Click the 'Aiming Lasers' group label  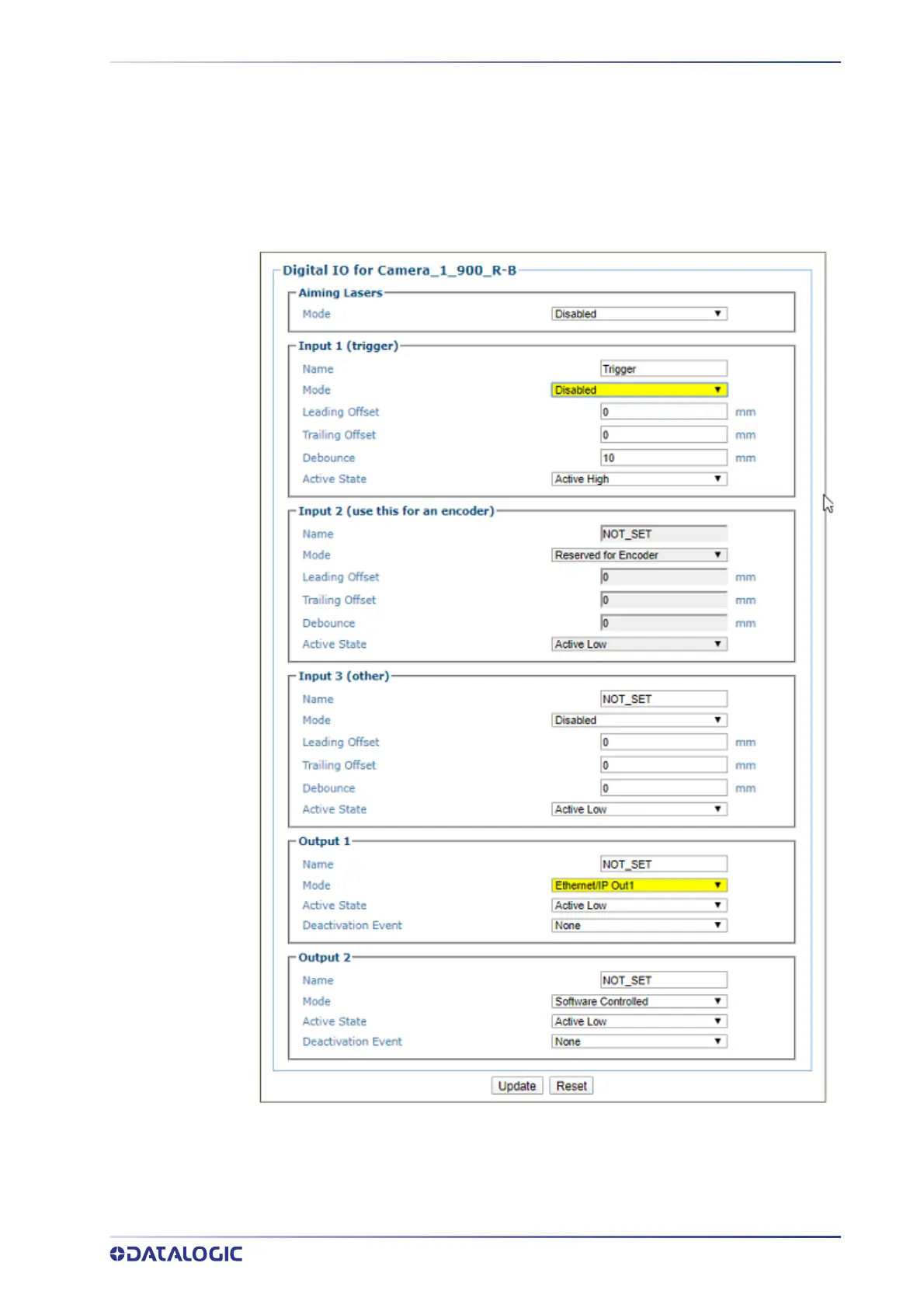coord(340,293)
